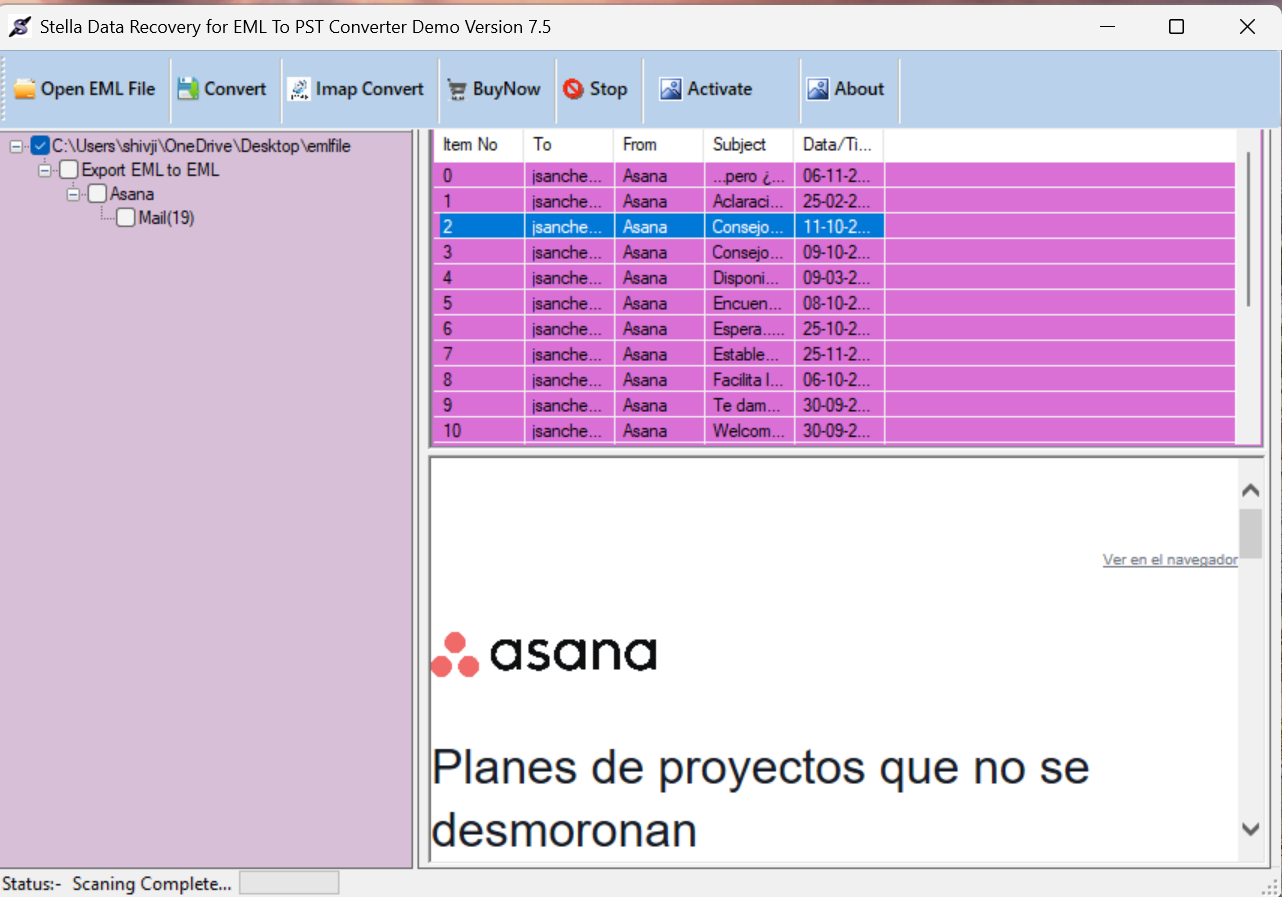Screen dimensions: 1282x897
Task: Click the Subject column header
Action: [x=749, y=145]
